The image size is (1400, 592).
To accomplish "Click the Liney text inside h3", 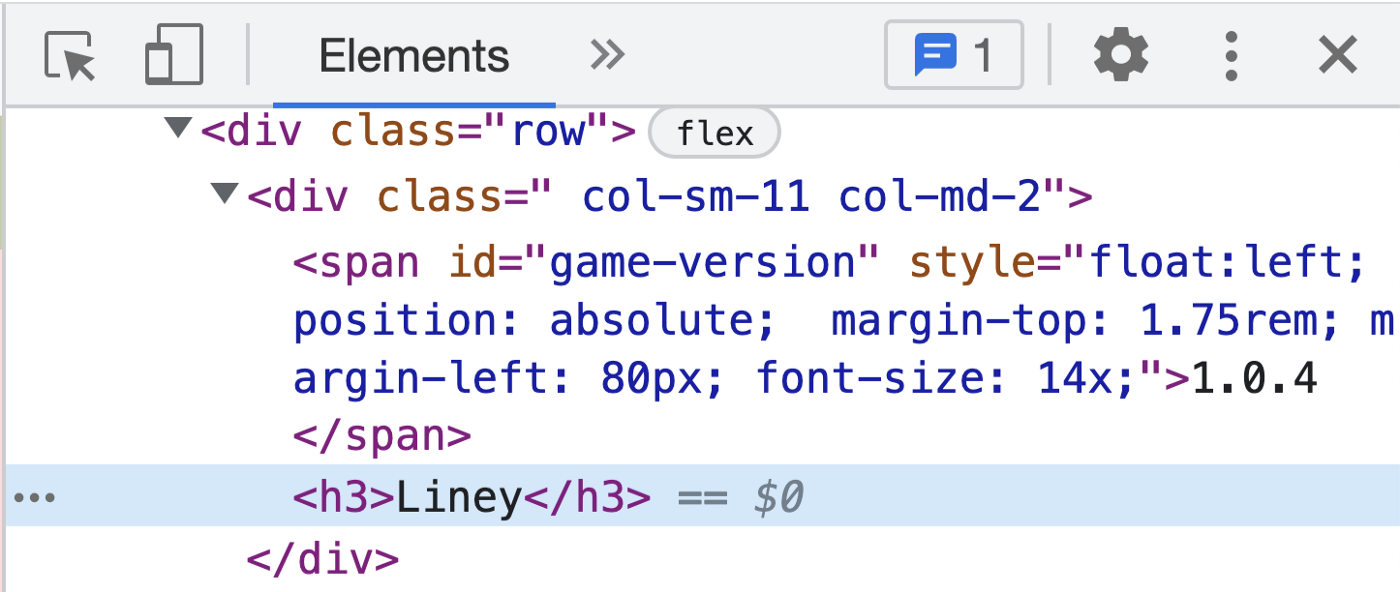I will pos(459,497).
